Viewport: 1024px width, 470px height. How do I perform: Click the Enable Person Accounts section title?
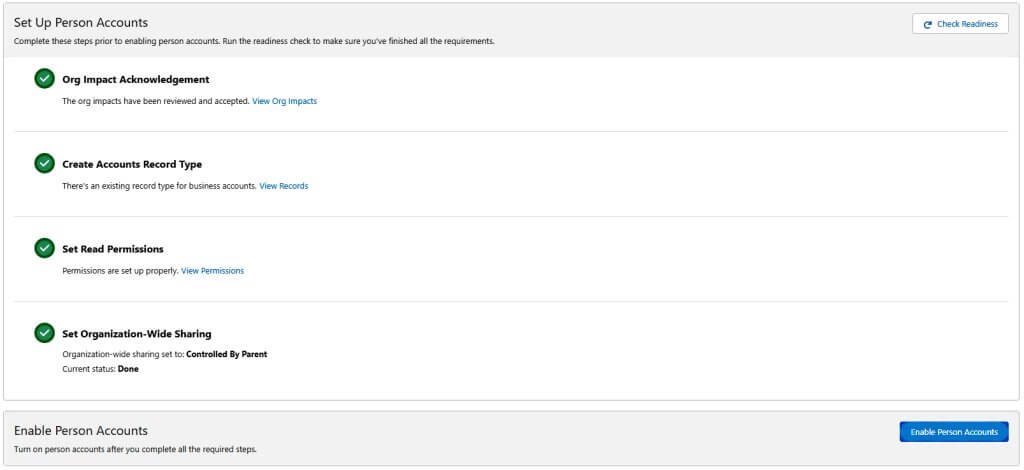[x=81, y=431]
